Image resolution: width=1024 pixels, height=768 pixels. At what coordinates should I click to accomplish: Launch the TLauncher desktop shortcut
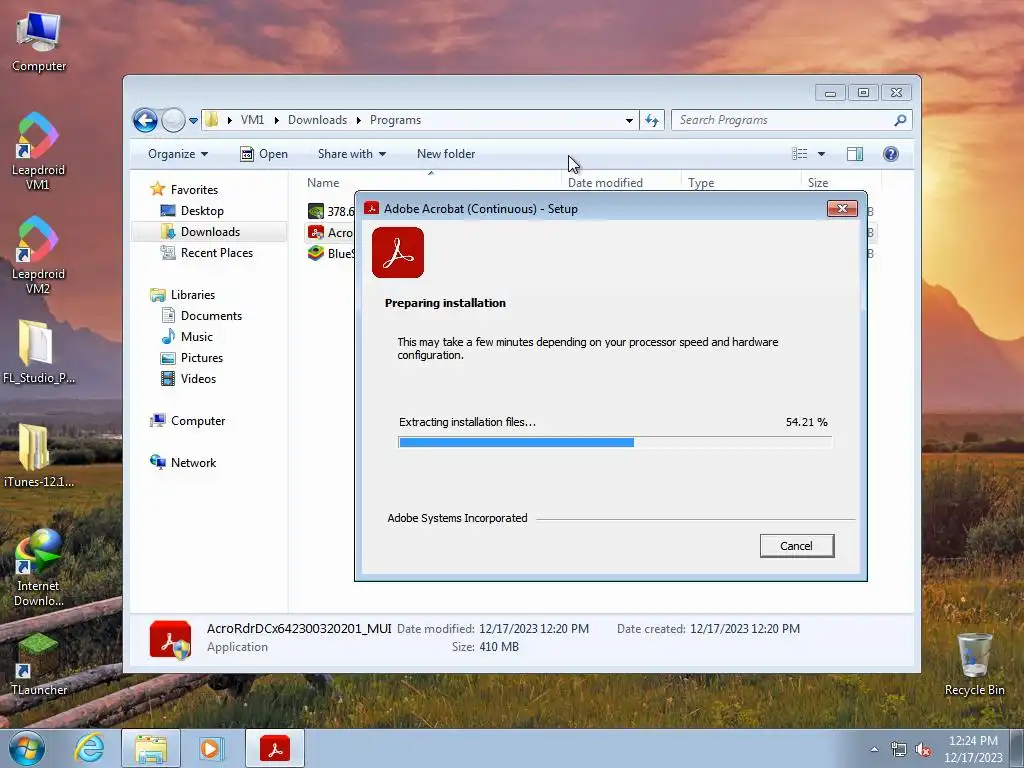(x=39, y=664)
